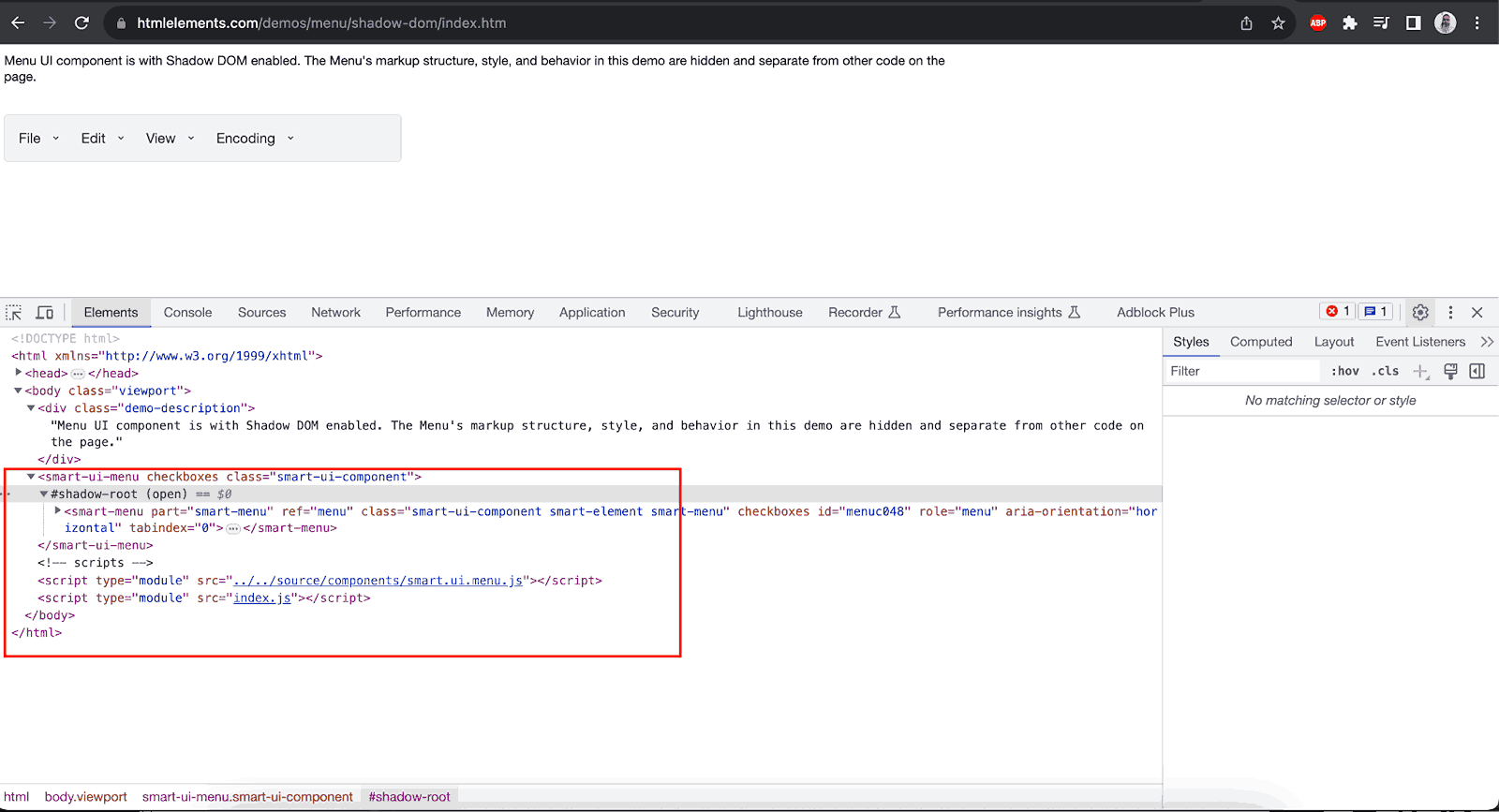Click the Styles Filter input field
This screenshot has width=1499, height=812.
[1241, 372]
